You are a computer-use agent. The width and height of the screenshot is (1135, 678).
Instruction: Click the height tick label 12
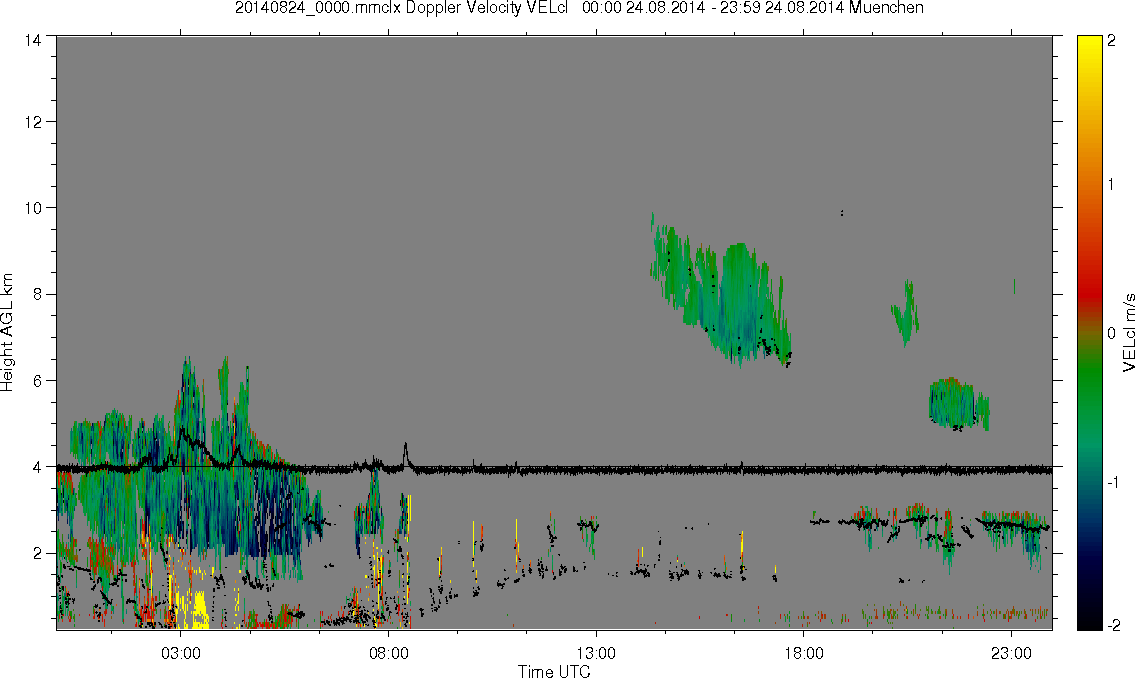(33, 122)
